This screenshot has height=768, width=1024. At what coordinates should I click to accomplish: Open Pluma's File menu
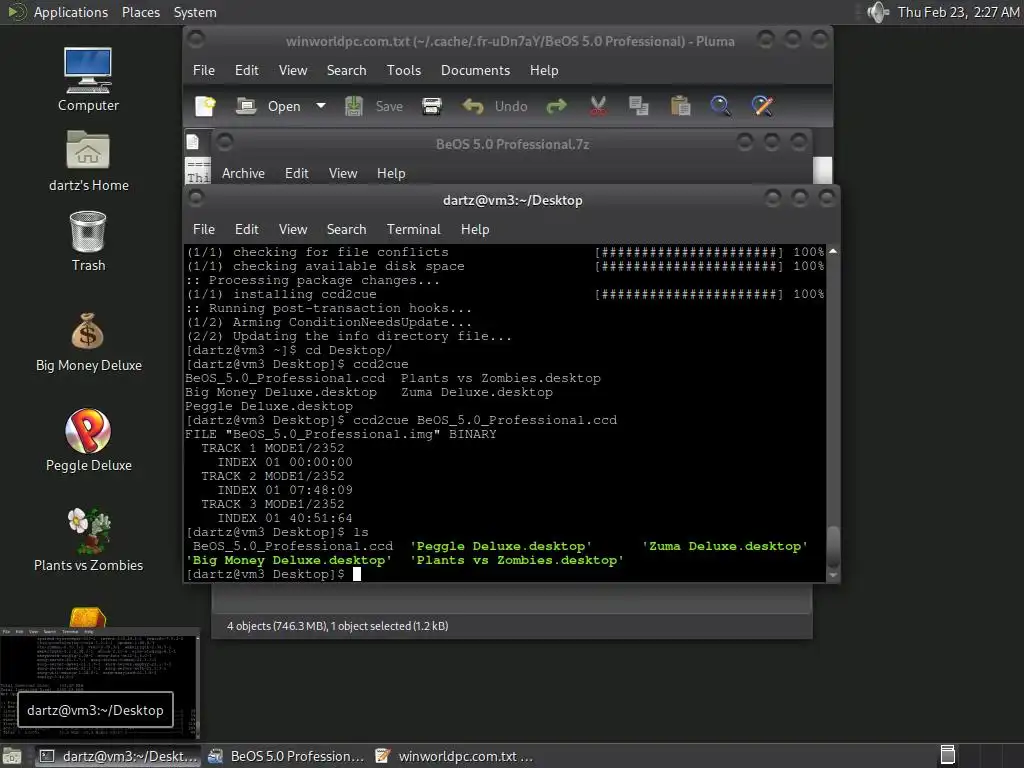[x=204, y=71]
